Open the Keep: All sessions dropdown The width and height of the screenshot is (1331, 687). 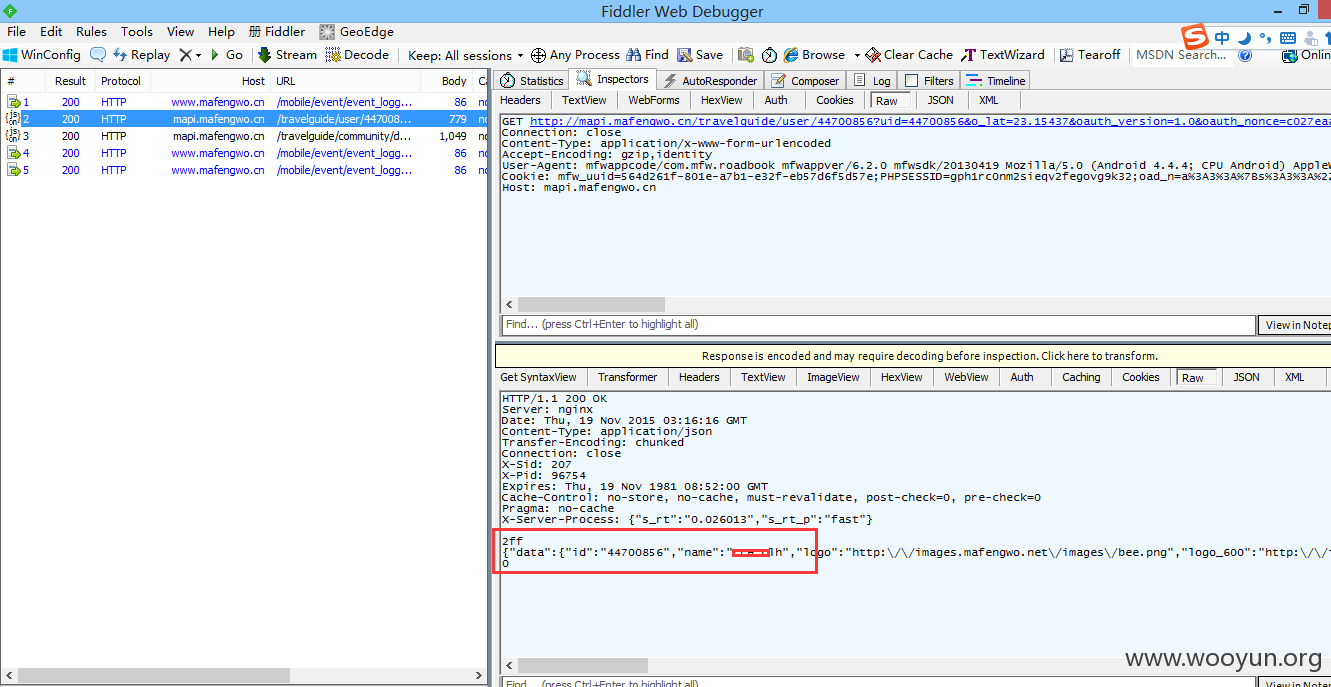tap(466, 55)
